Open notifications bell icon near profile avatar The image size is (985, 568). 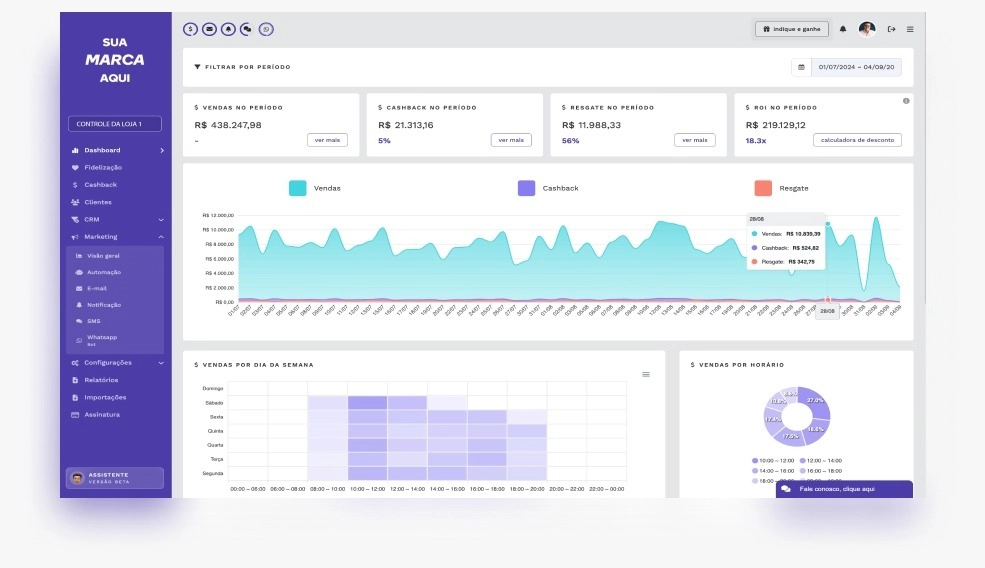[x=843, y=29]
